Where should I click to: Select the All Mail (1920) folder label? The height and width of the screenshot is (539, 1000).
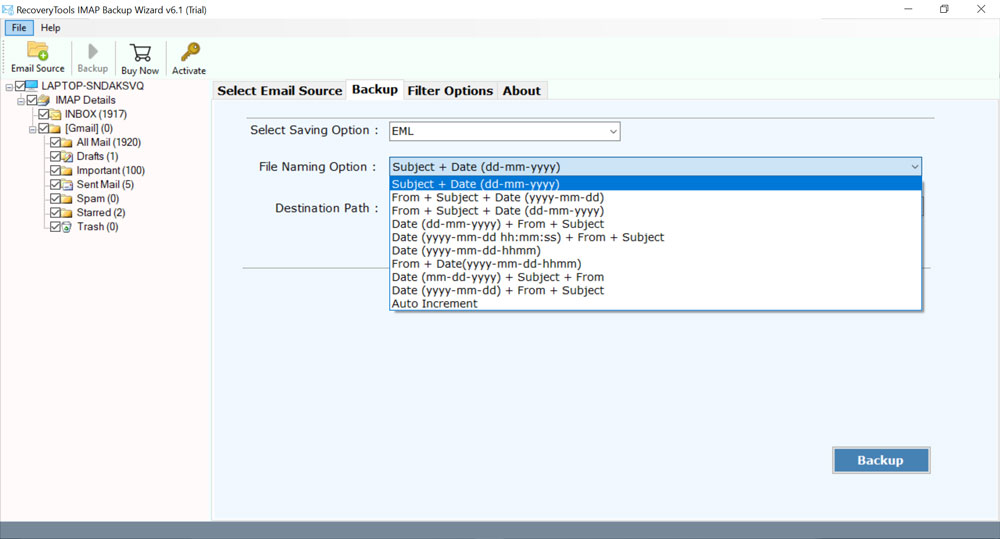[108, 142]
